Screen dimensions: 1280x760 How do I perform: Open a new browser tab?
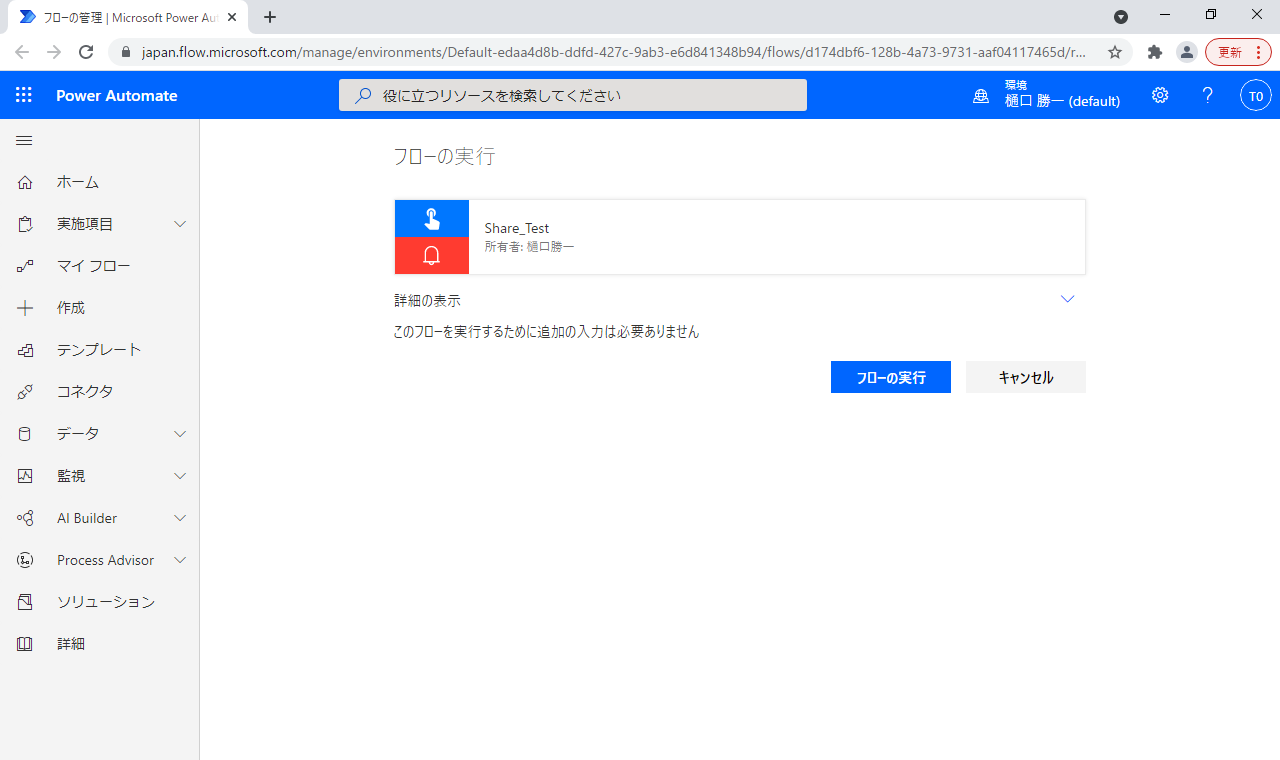(270, 16)
